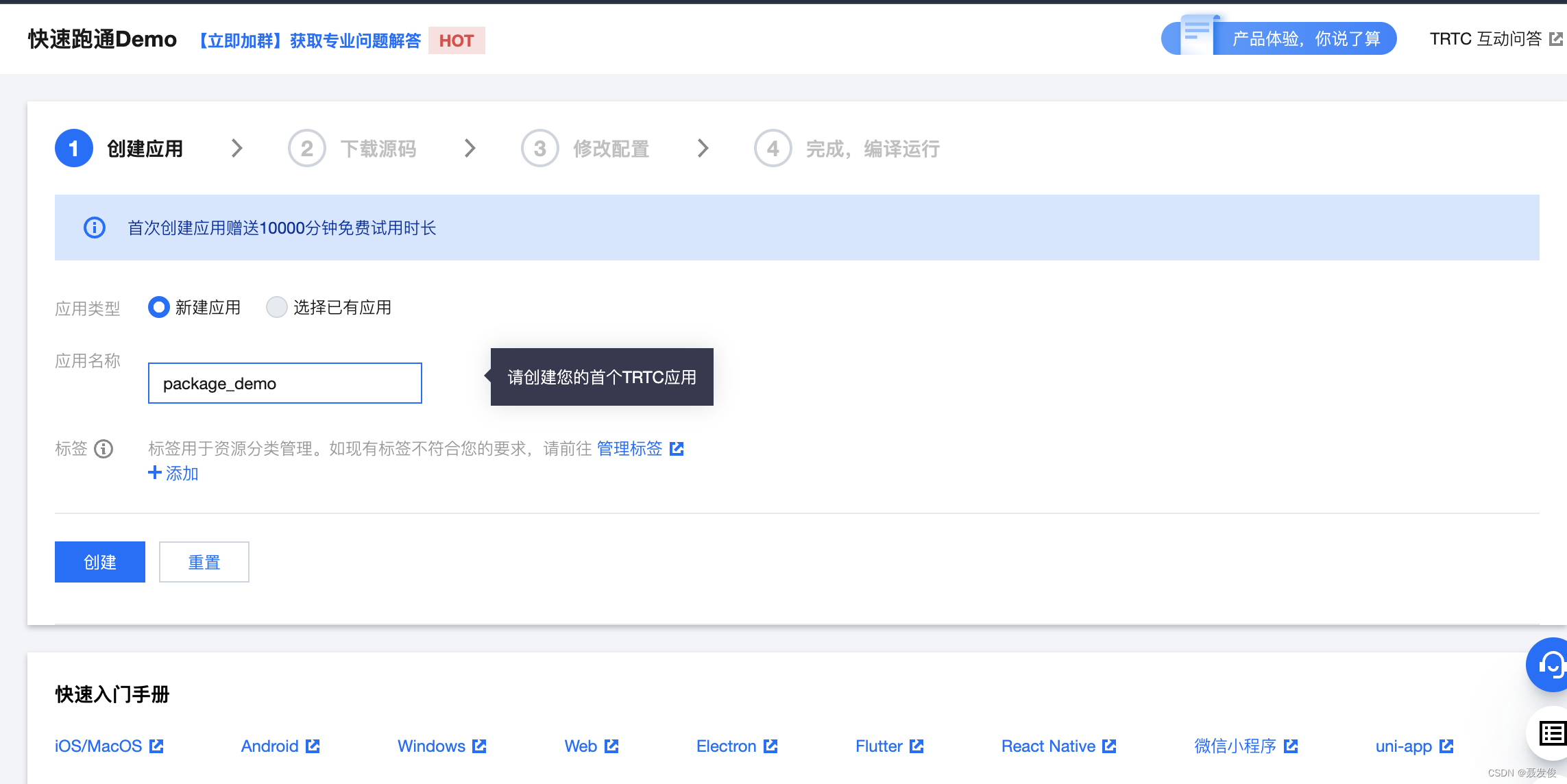Image resolution: width=1567 pixels, height=784 pixels.
Task: Go to the 完成，编译运行 step label
Action: click(x=873, y=149)
